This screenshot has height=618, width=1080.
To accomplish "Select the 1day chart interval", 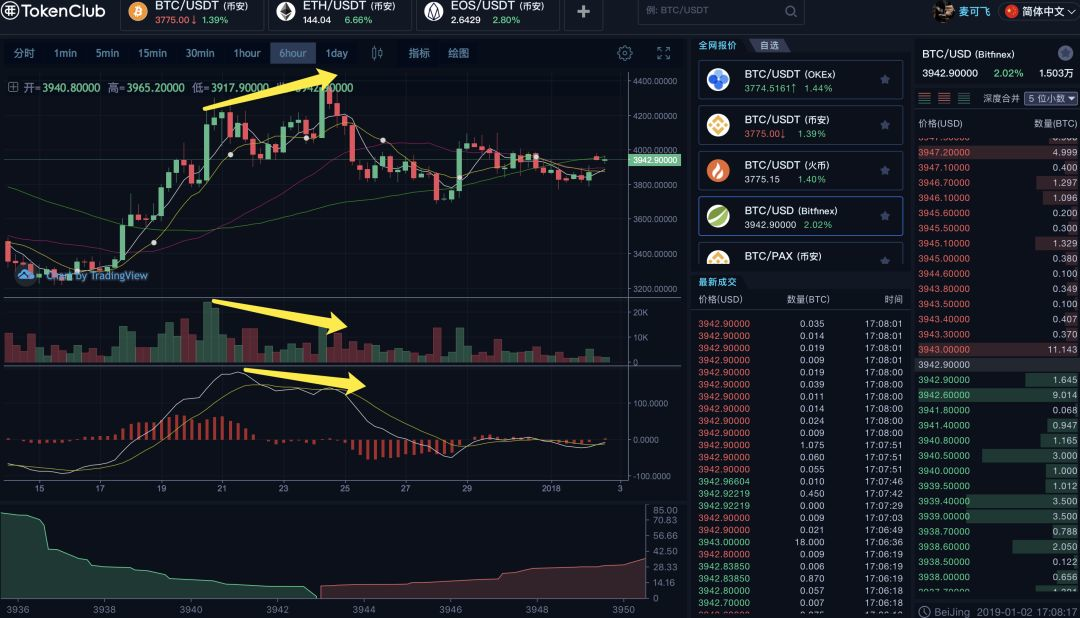I will [x=337, y=53].
